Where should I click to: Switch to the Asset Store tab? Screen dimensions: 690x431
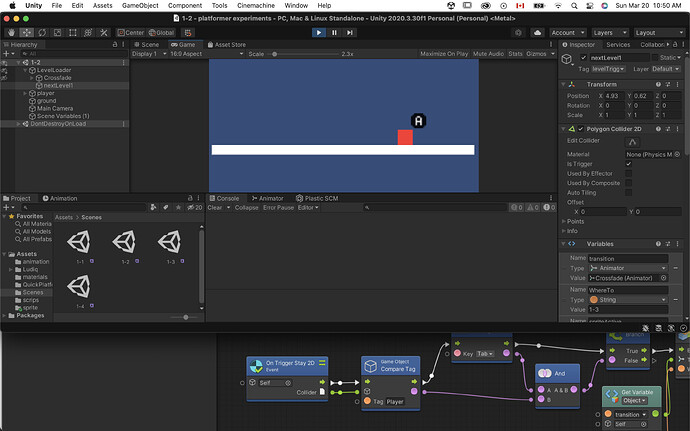(x=227, y=44)
